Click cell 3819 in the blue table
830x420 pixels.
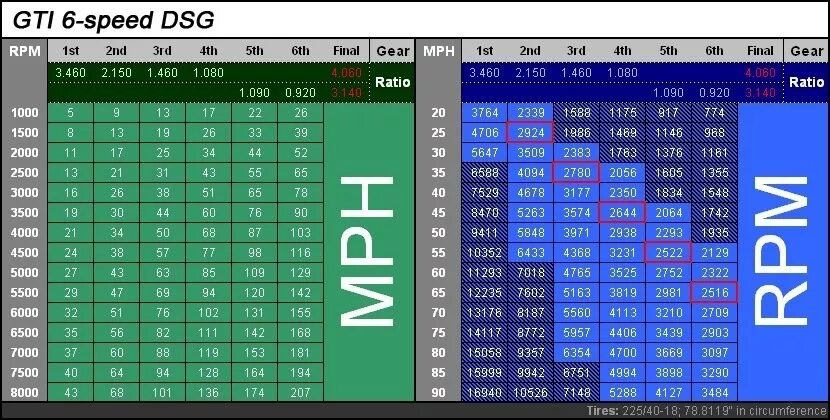point(622,293)
